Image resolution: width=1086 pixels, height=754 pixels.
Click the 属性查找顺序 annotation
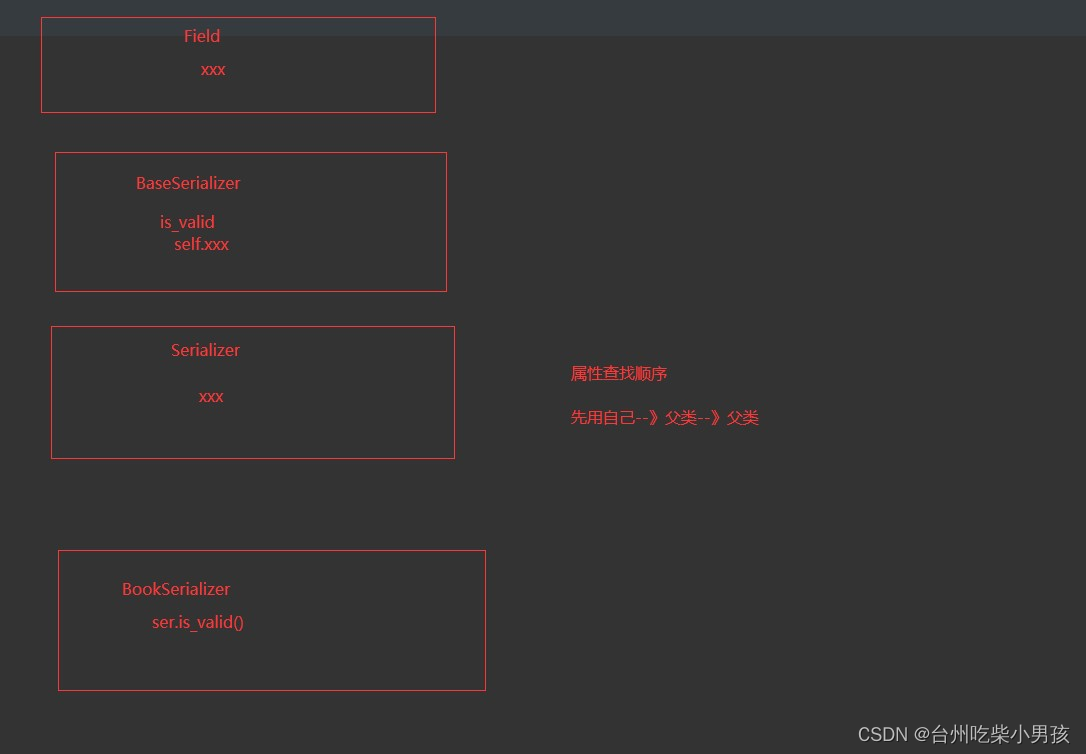(x=618, y=373)
